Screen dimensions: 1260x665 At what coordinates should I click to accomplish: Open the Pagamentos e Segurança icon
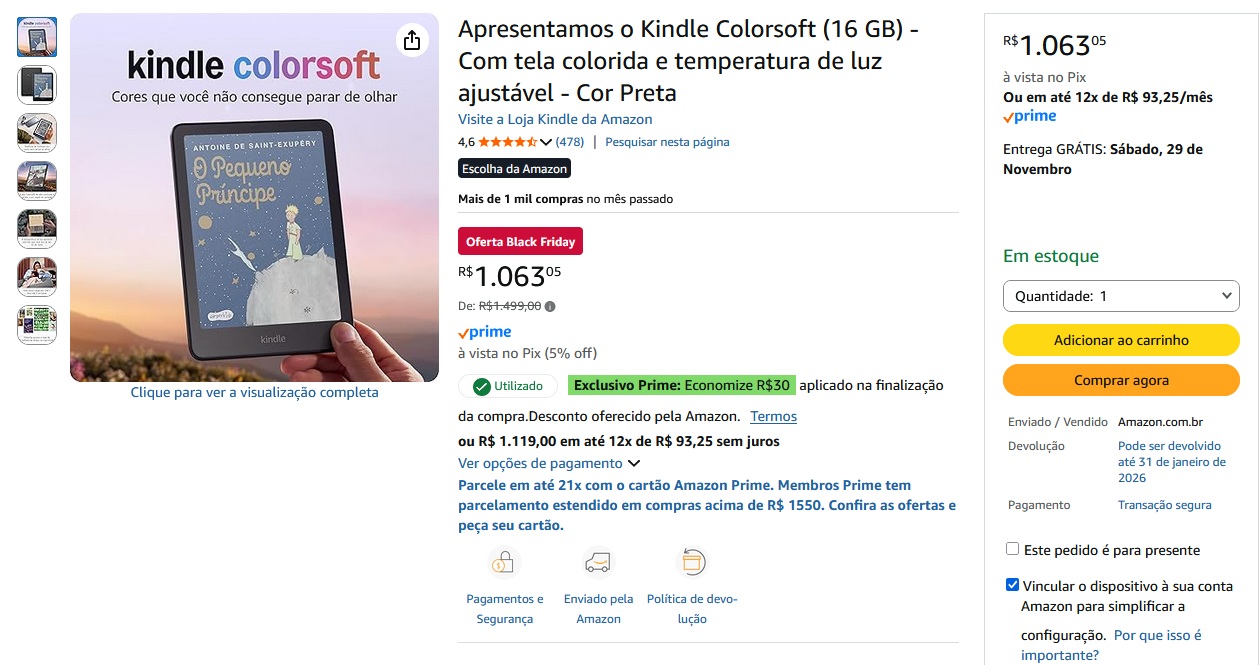point(504,562)
